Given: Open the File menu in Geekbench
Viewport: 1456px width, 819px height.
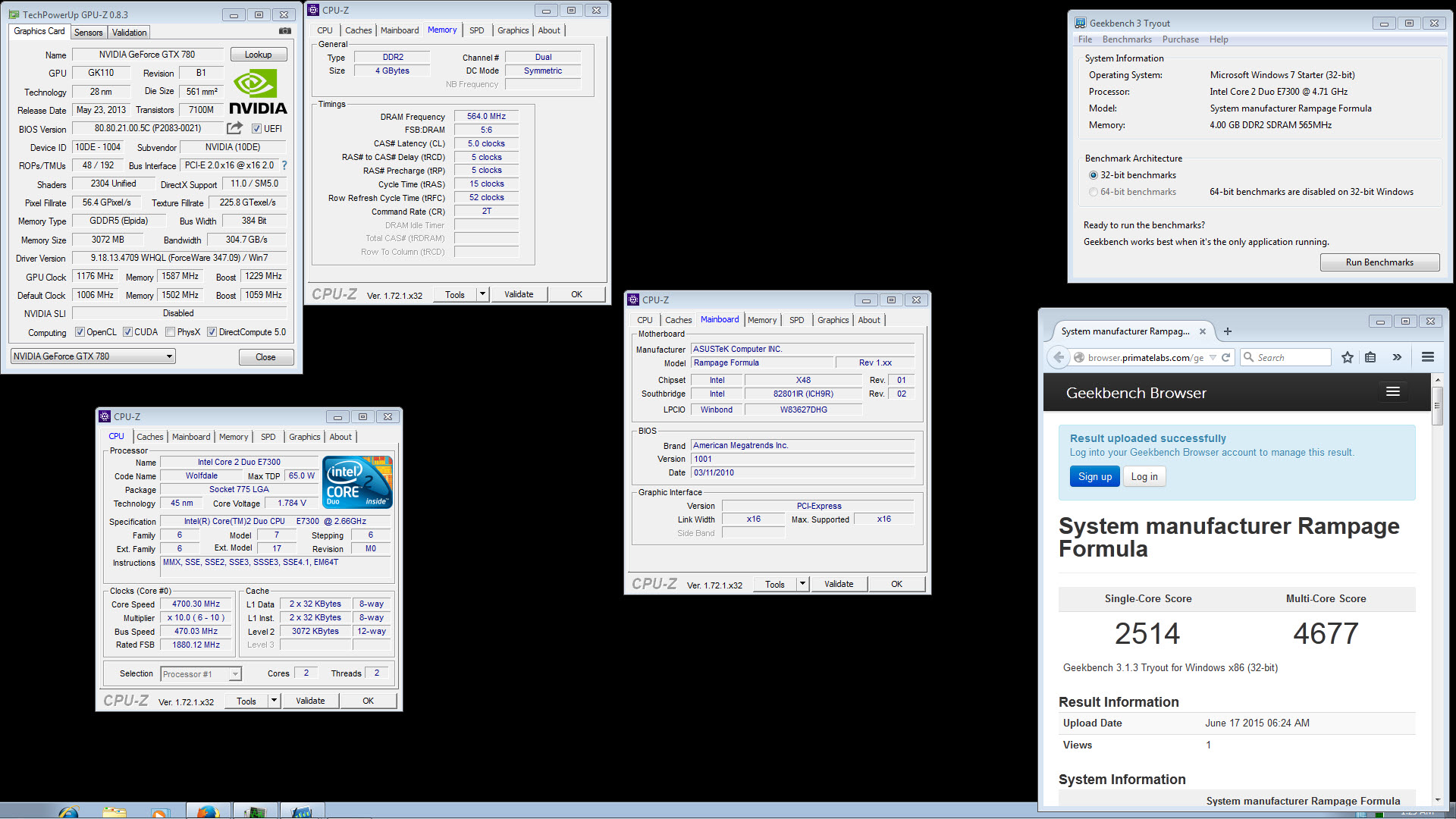Looking at the screenshot, I should point(1085,39).
